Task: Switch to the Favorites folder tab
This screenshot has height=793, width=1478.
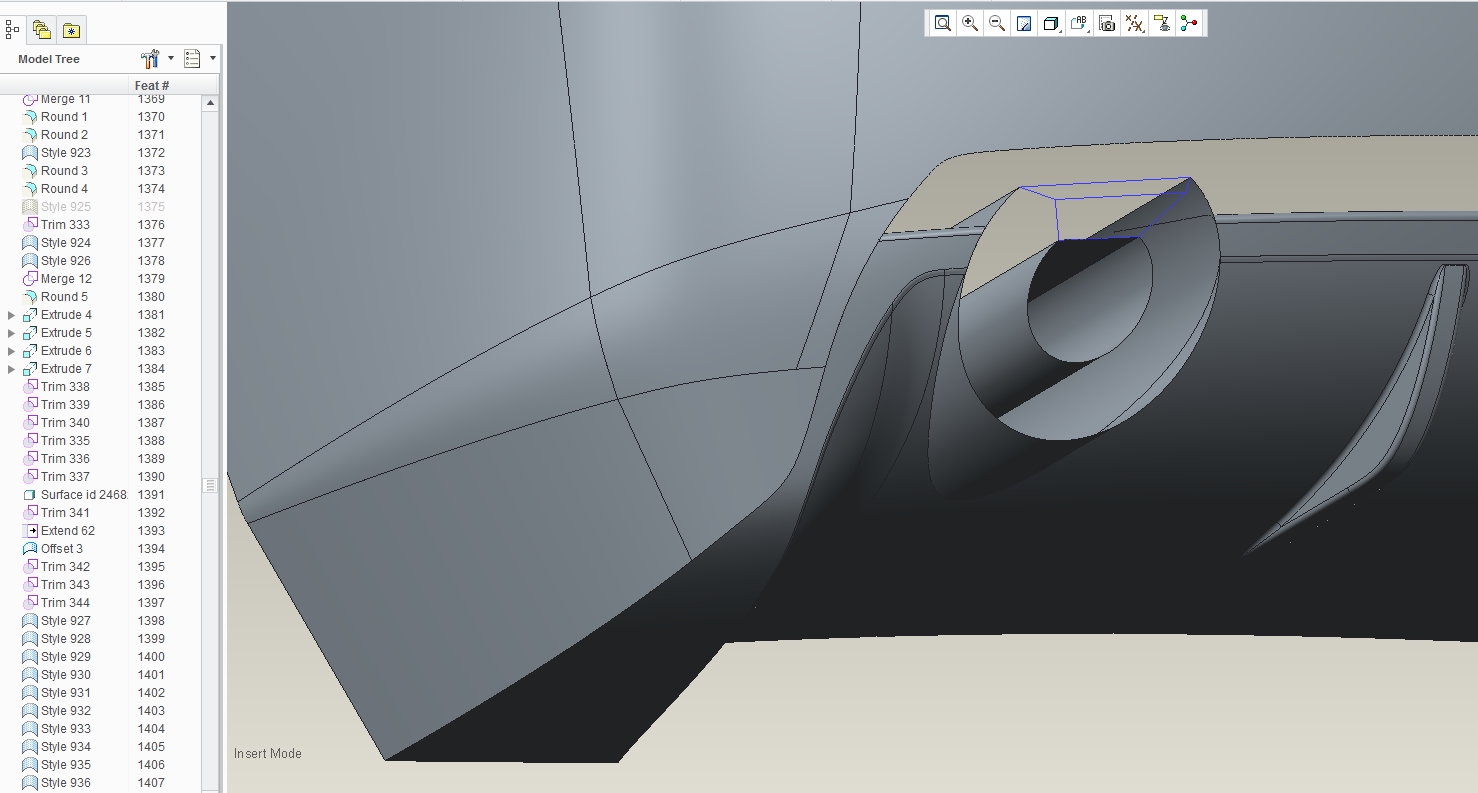Action: pos(71,30)
